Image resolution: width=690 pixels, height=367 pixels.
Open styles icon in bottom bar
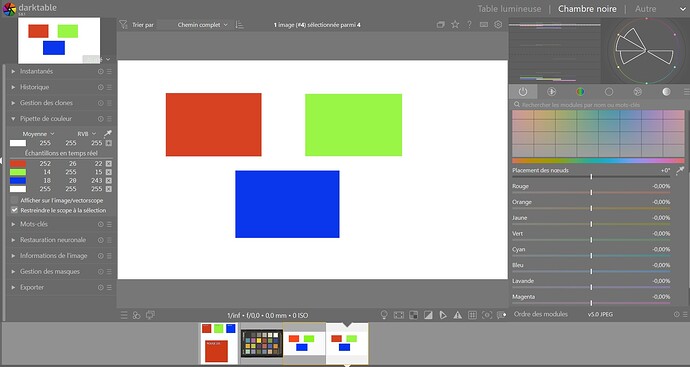(136, 315)
